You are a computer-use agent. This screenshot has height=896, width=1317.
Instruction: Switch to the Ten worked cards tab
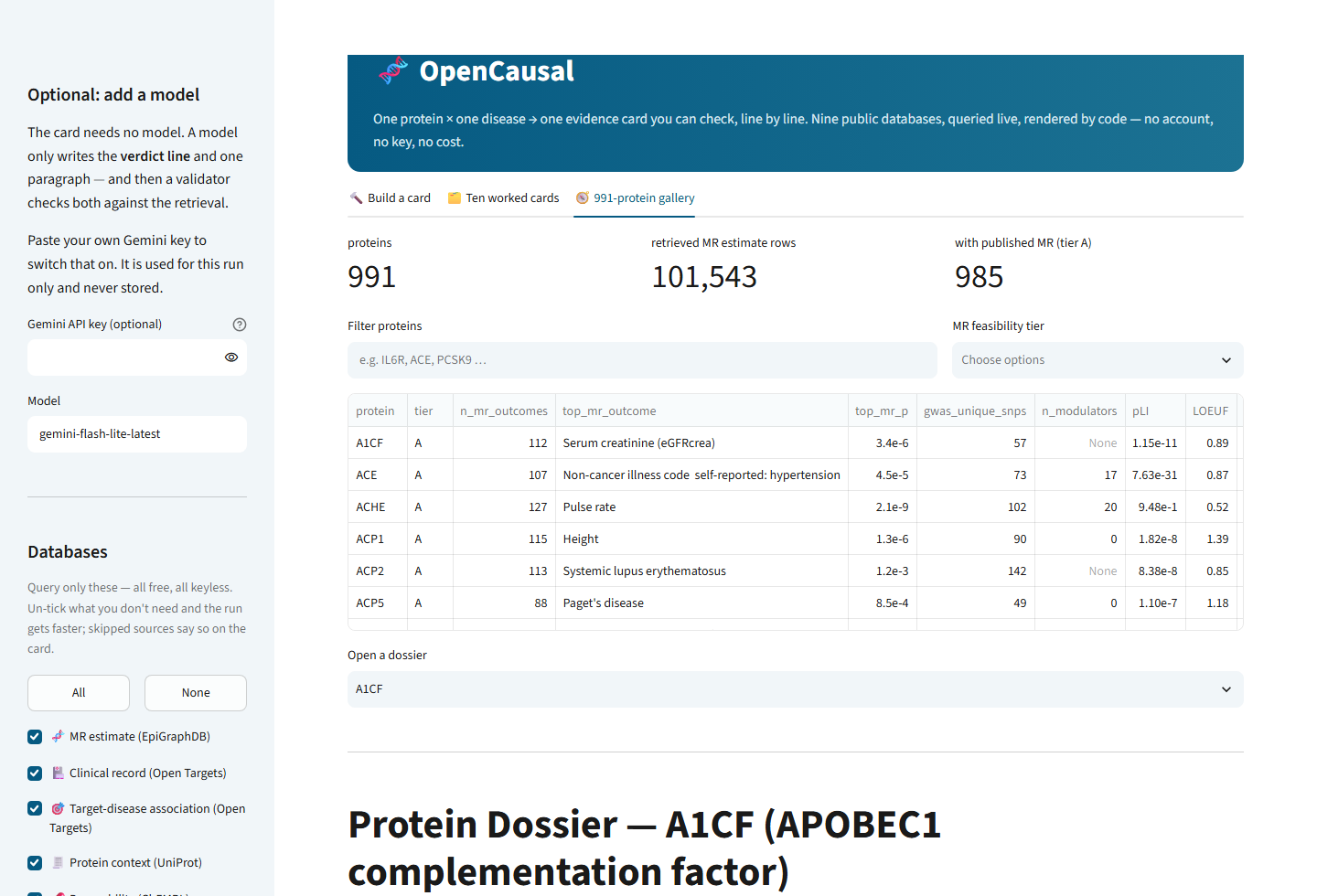(503, 197)
